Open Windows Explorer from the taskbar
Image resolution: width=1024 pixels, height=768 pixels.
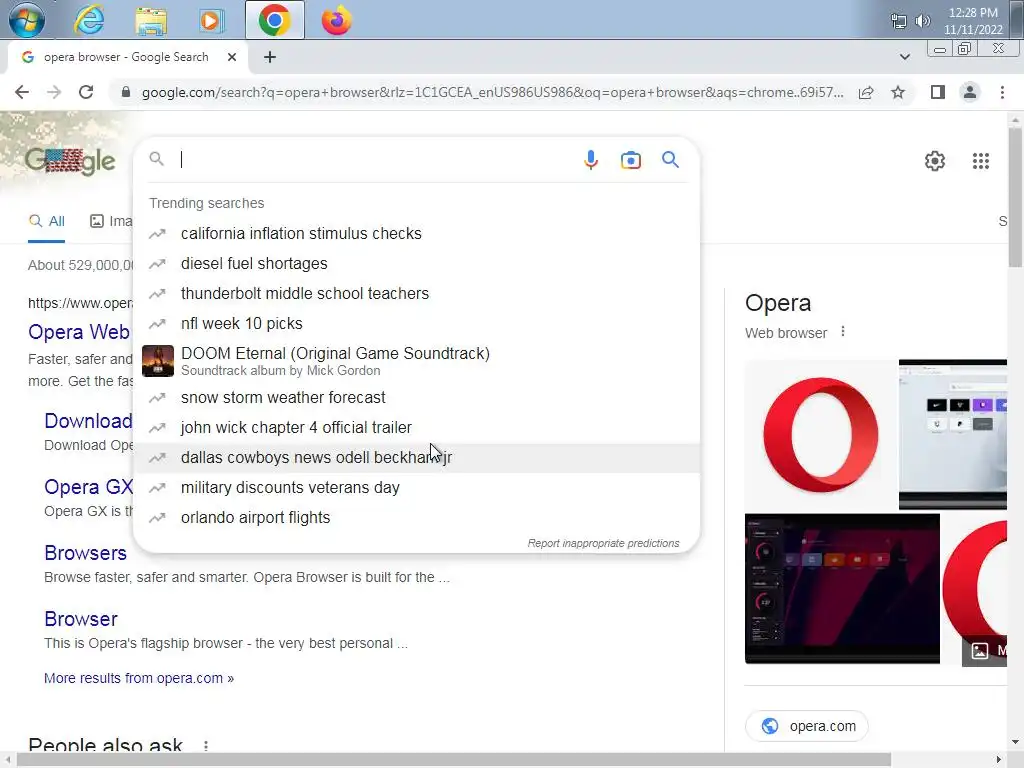tap(151, 21)
